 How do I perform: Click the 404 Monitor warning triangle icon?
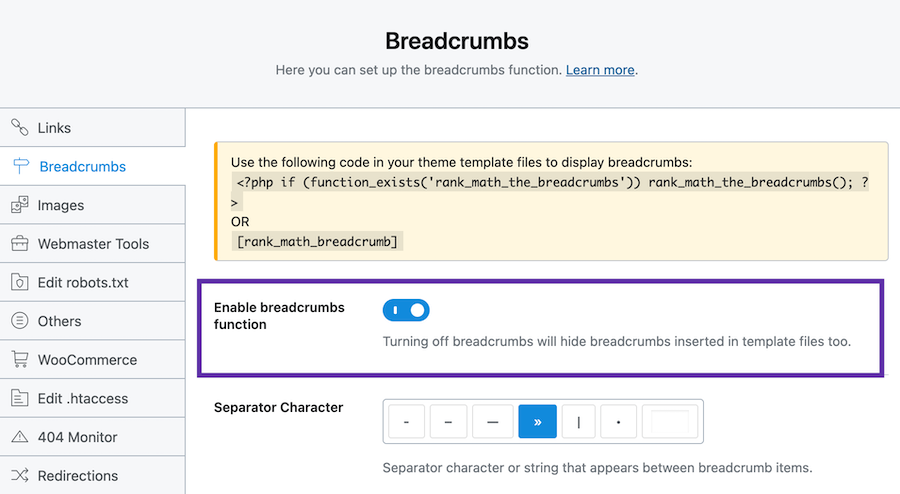[19, 437]
